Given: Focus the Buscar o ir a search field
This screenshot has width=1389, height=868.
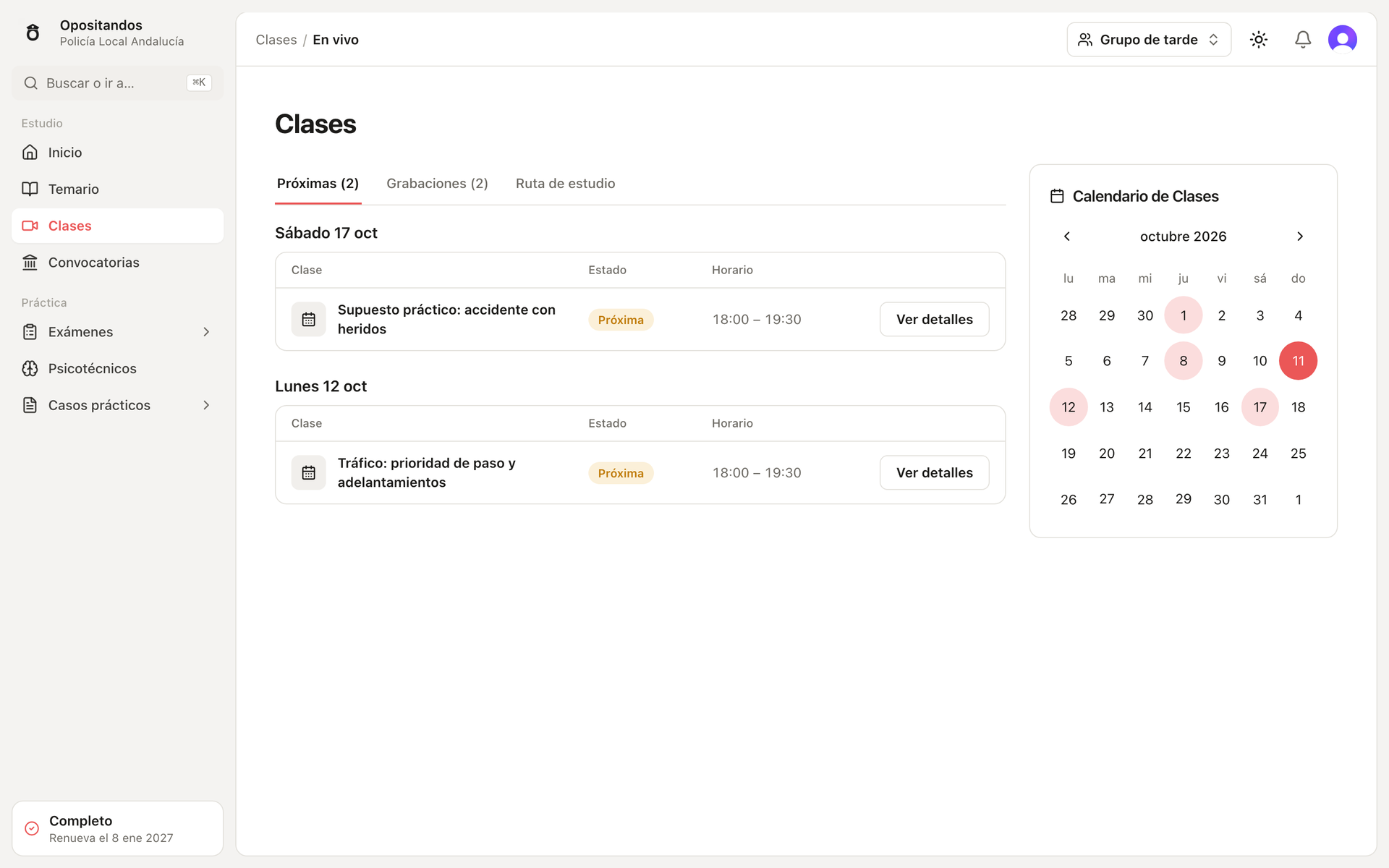Looking at the screenshot, I should pos(117,83).
